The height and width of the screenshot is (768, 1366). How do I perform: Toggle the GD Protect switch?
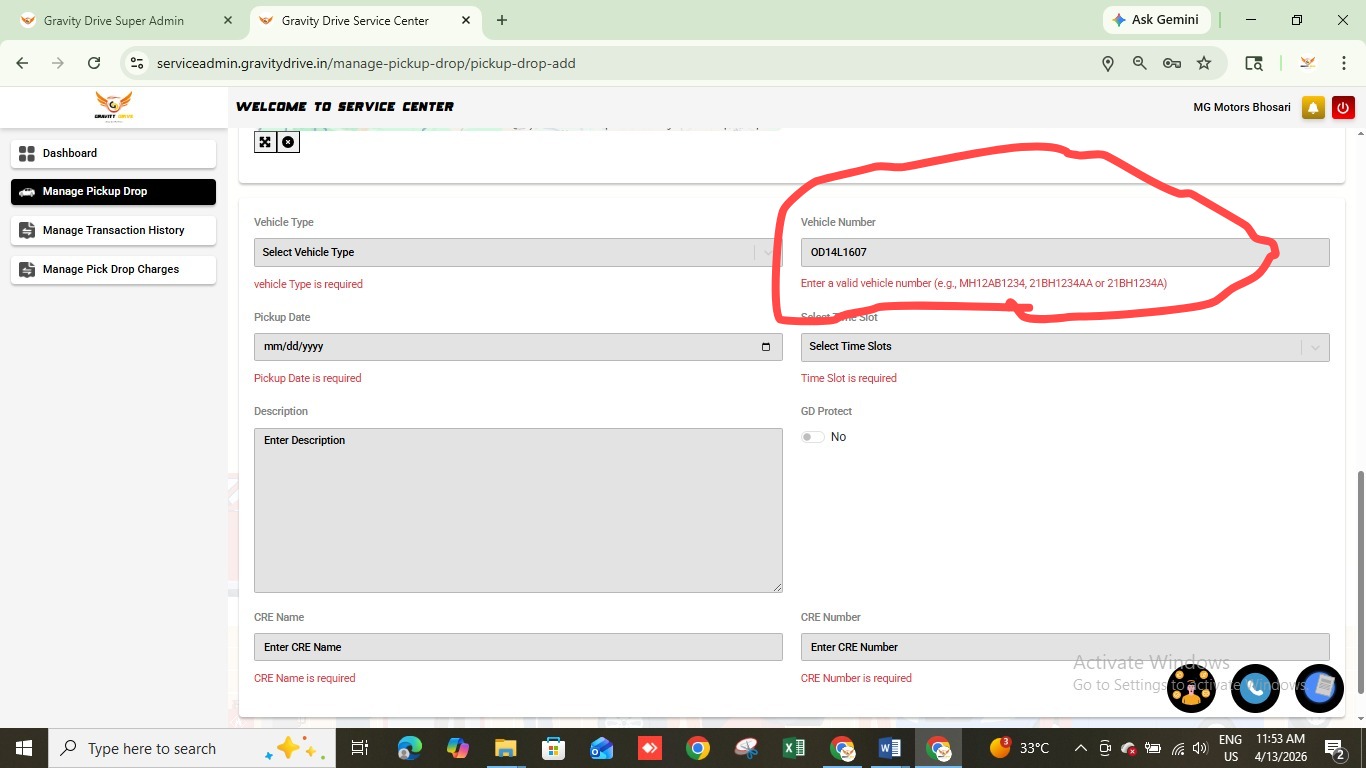point(813,437)
